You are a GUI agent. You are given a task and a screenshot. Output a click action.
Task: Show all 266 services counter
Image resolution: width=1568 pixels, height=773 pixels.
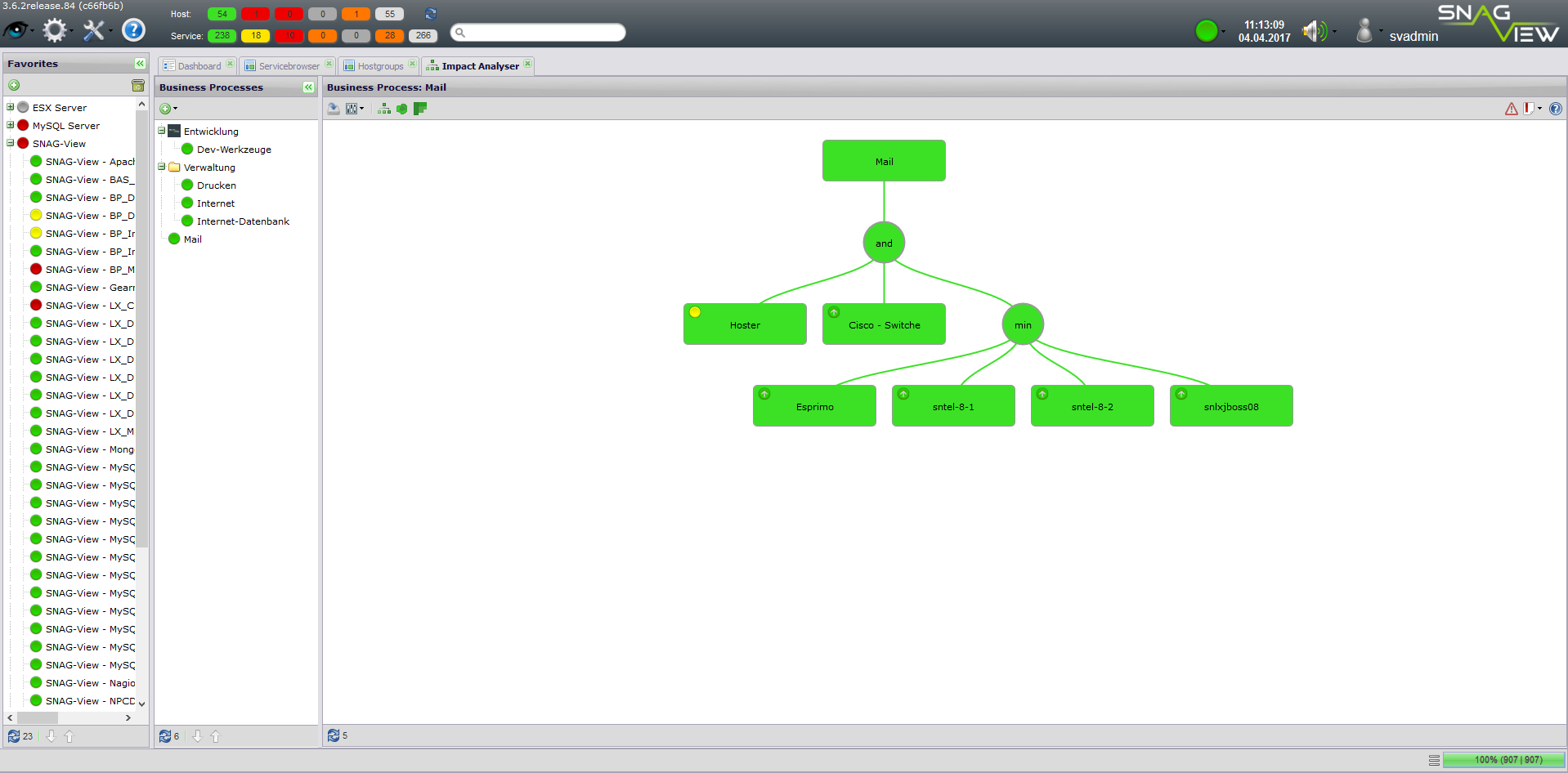(x=423, y=35)
